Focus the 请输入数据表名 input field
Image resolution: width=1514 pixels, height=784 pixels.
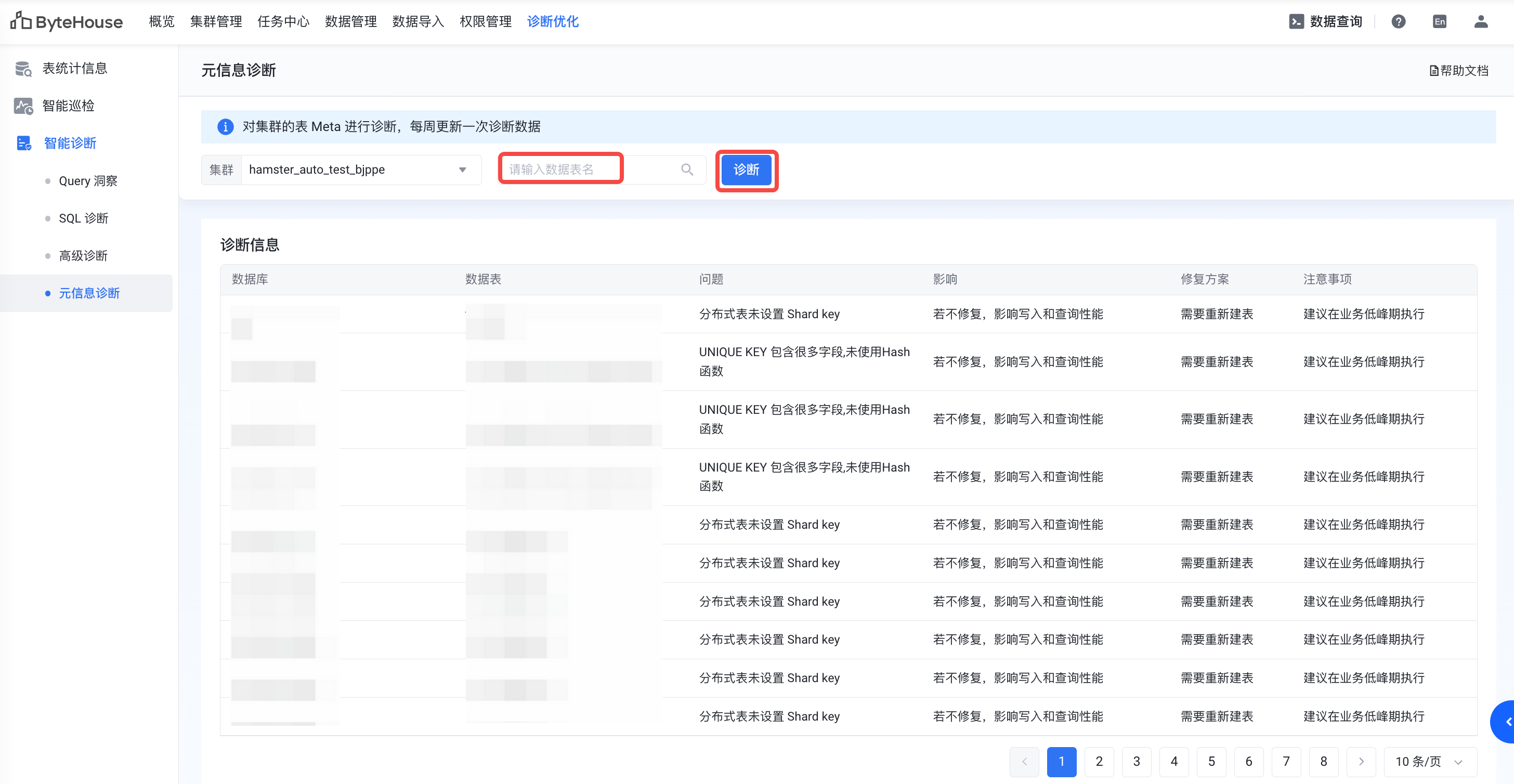(560, 170)
